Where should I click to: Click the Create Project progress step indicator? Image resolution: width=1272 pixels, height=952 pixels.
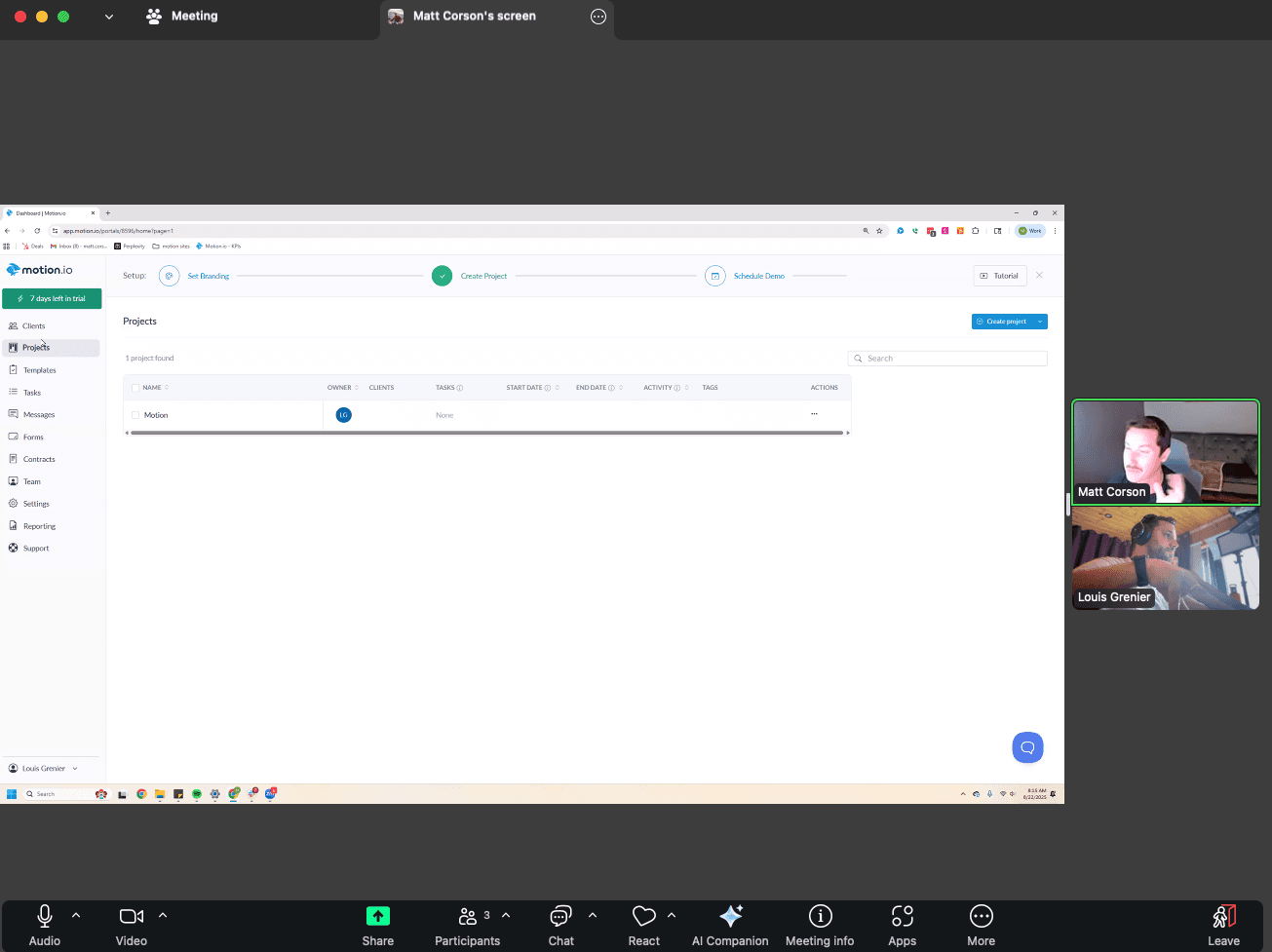tap(442, 275)
